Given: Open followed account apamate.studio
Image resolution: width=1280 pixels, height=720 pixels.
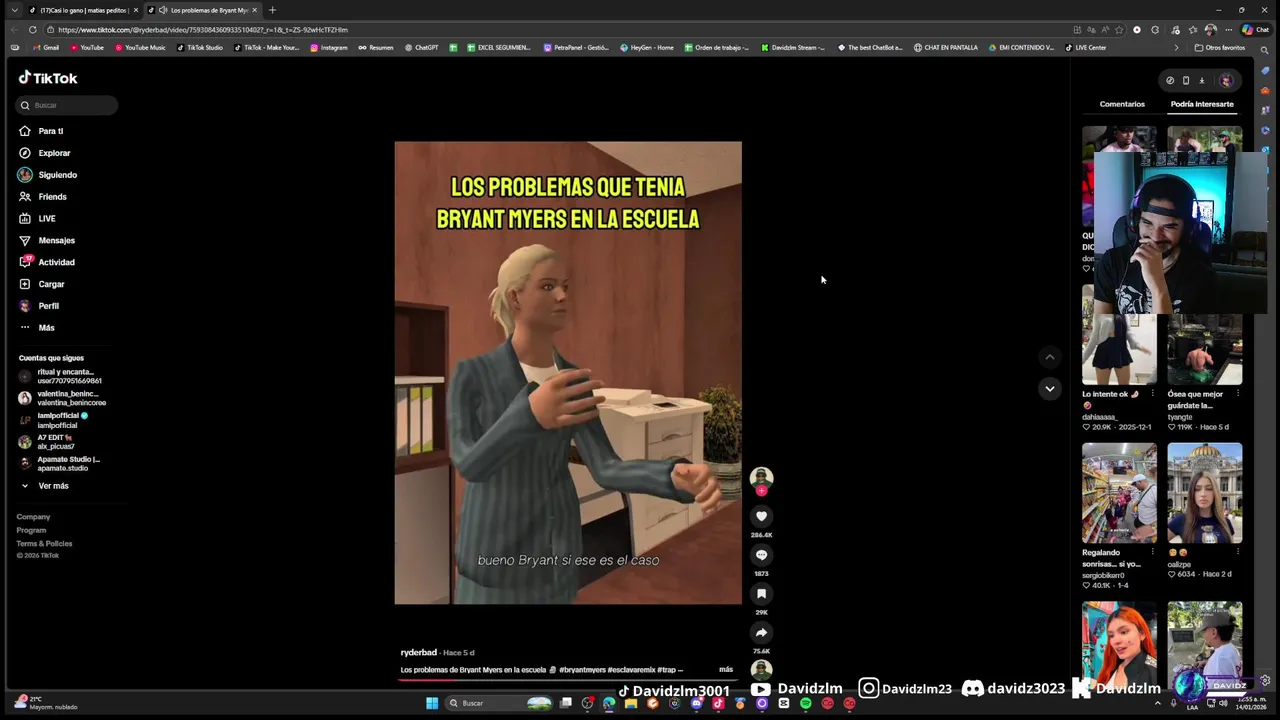Looking at the screenshot, I should point(60,464).
